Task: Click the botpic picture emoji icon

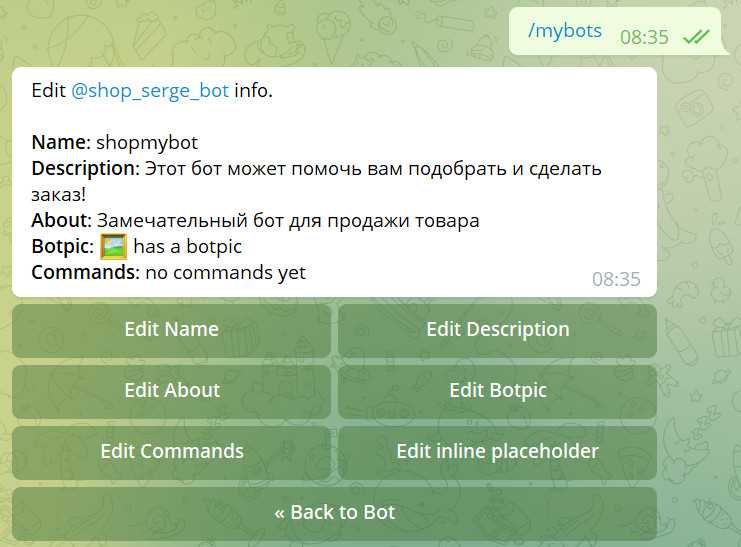Action: click(x=113, y=246)
